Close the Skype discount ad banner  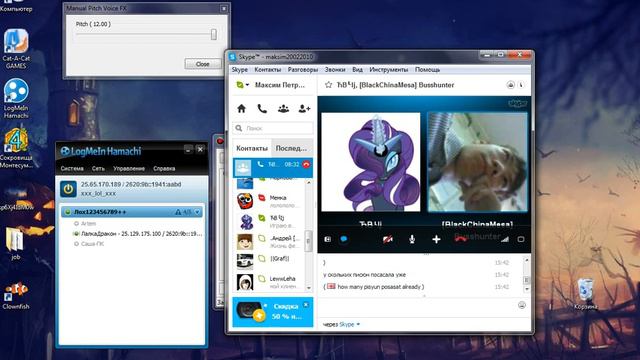pos(306,304)
